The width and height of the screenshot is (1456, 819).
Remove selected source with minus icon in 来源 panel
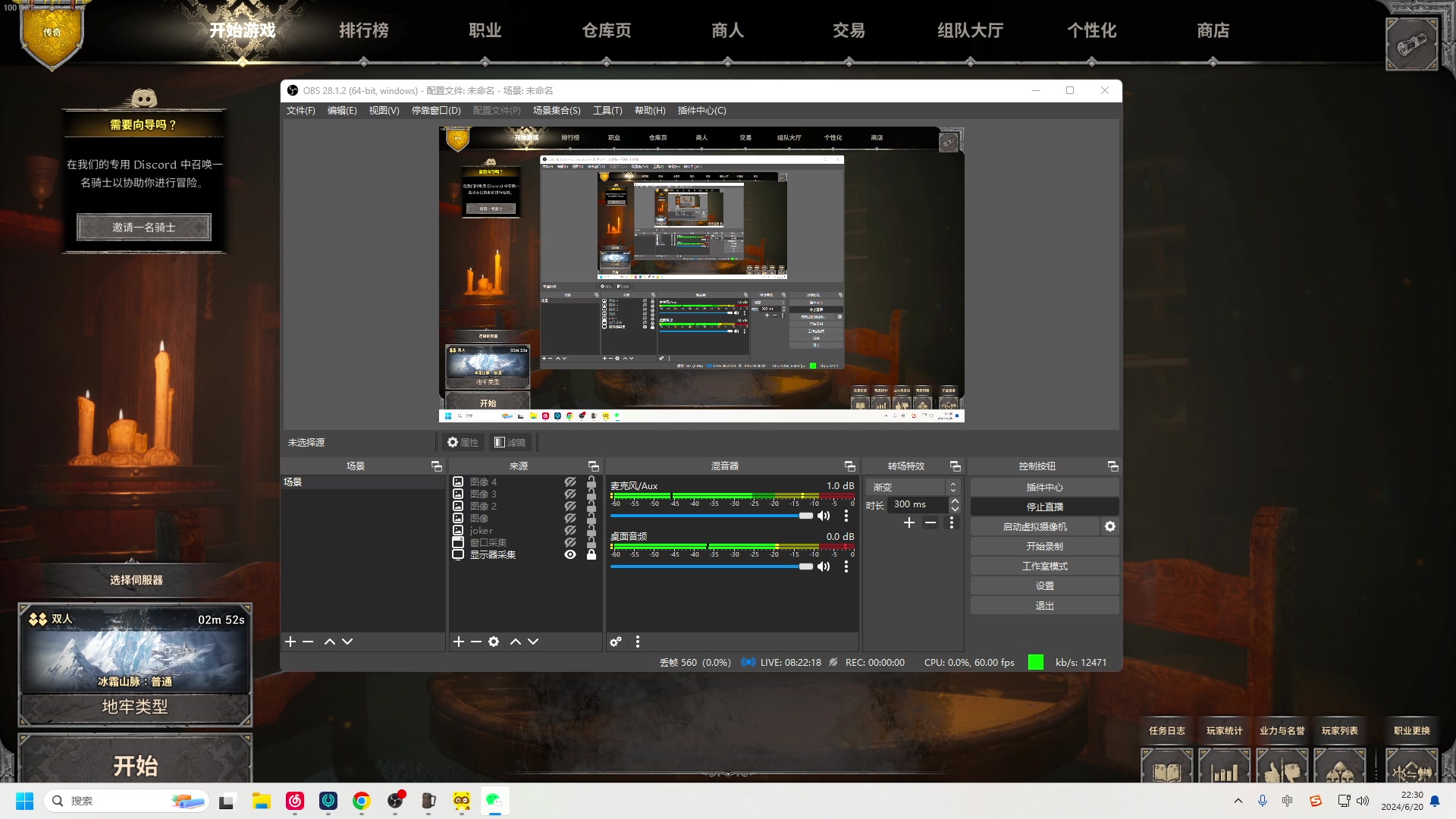coord(476,642)
